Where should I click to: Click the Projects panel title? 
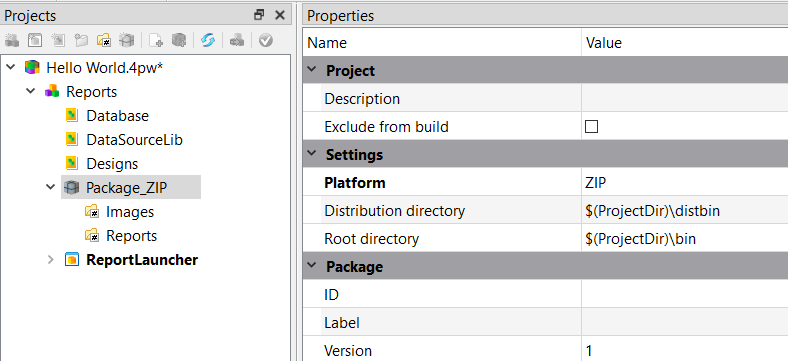pyautogui.click(x=30, y=16)
